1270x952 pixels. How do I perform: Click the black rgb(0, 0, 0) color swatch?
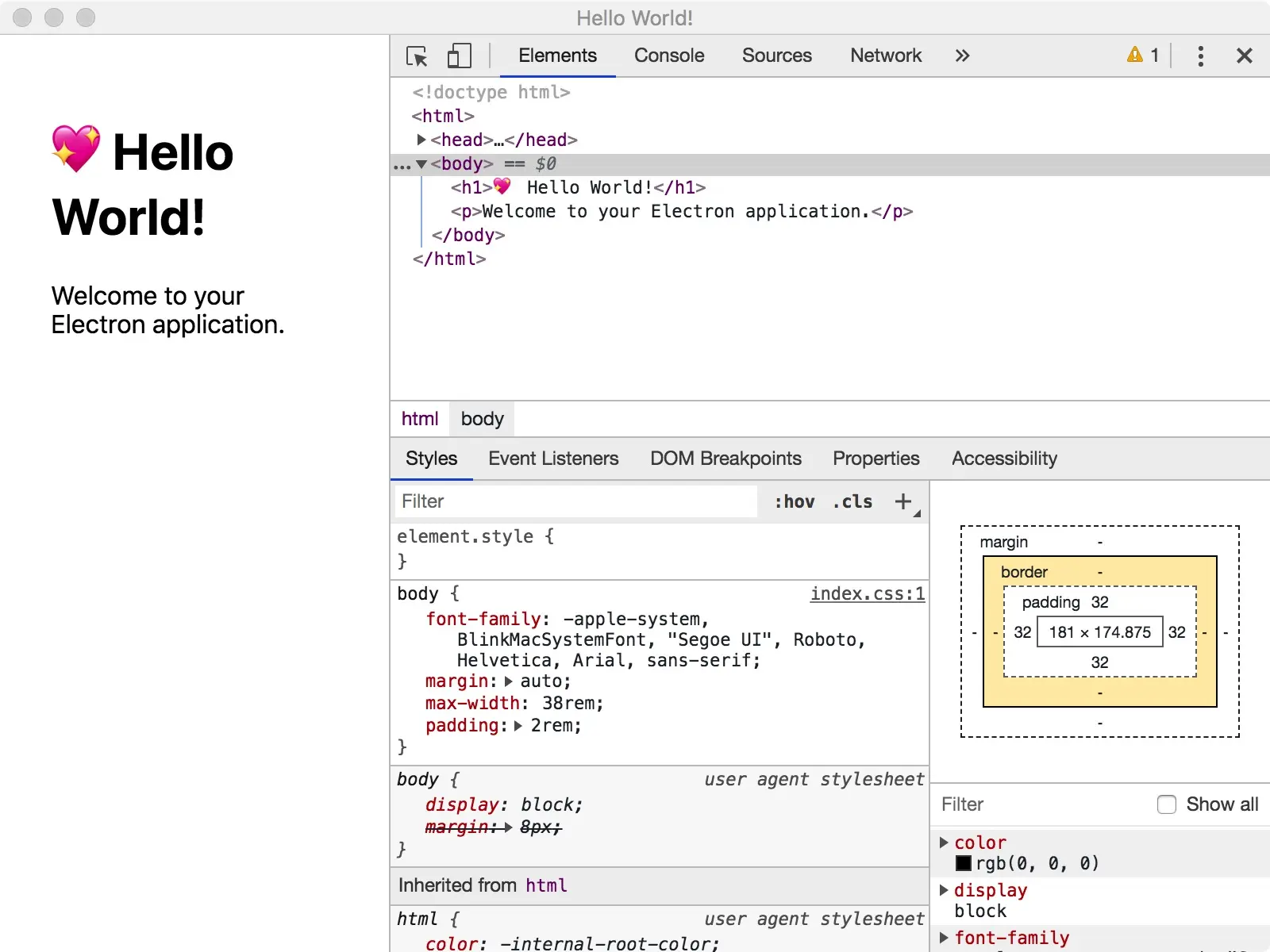pos(964,863)
